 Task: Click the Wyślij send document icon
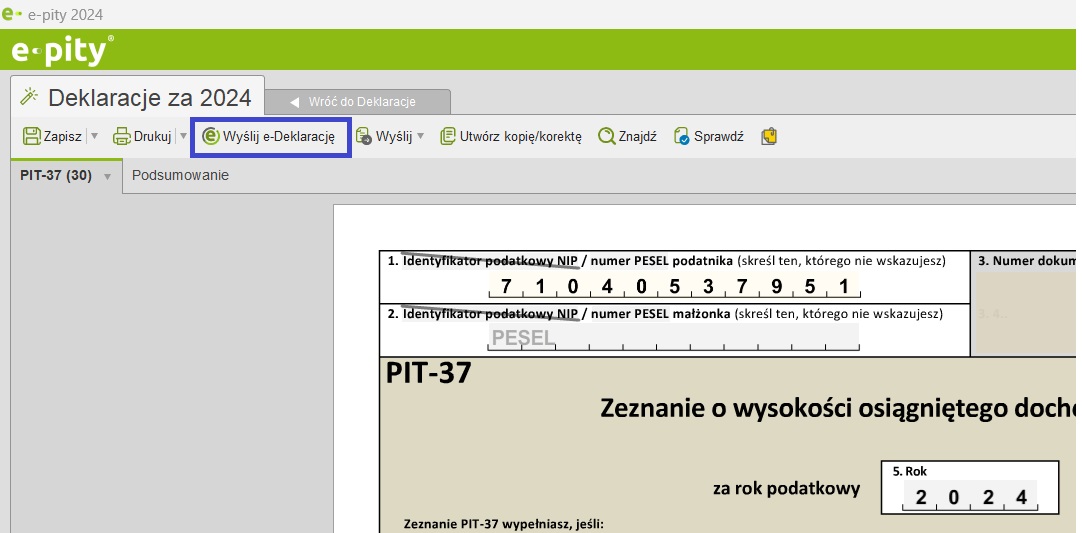pos(364,137)
